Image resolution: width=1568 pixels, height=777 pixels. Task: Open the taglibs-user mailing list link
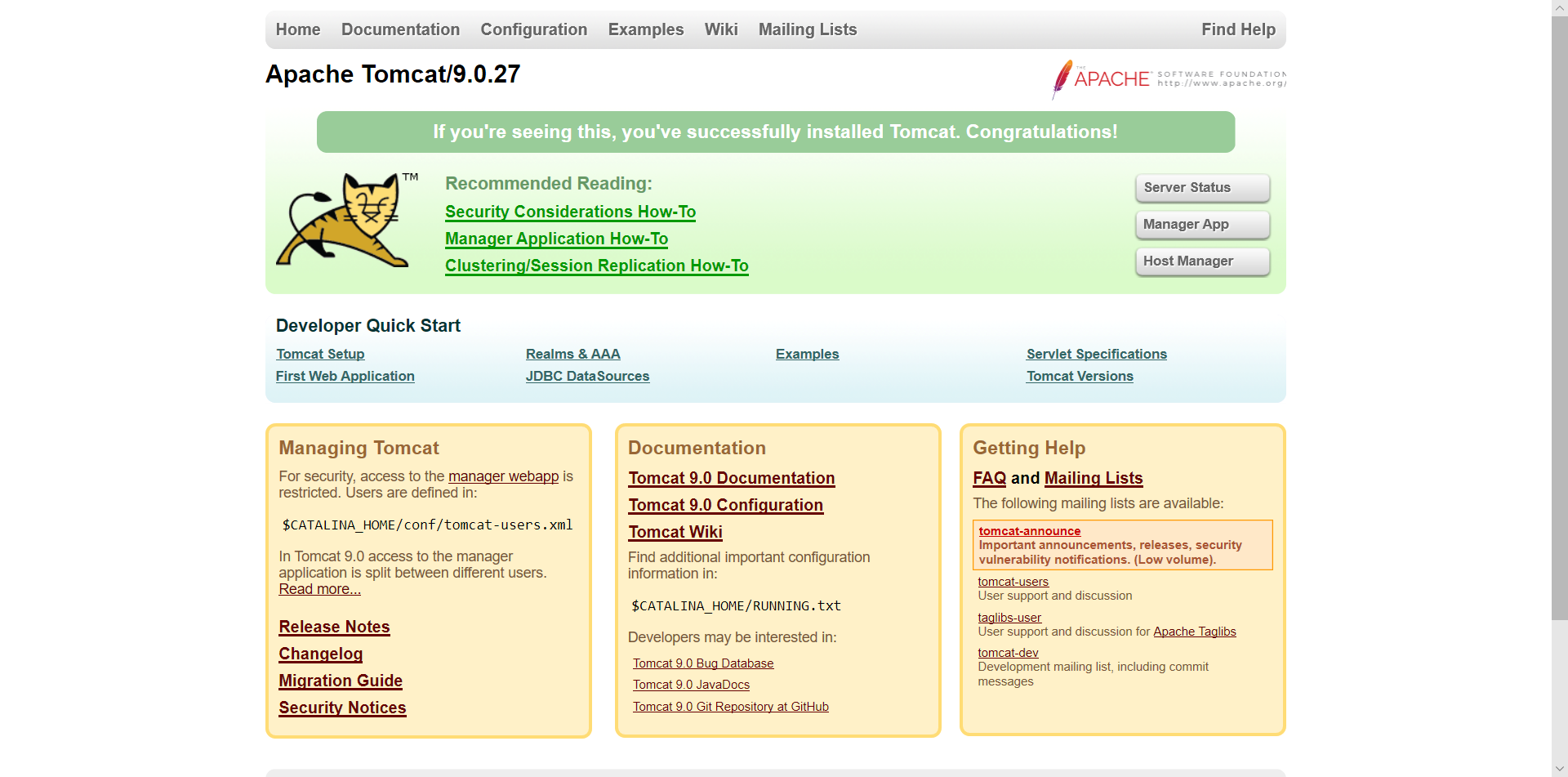tap(1009, 618)
